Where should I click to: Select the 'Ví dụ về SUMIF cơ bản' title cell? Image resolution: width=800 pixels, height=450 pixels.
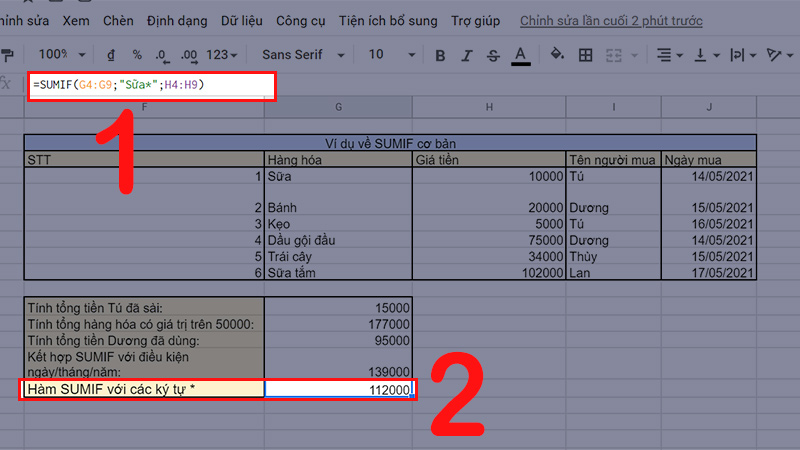point(390,143)
